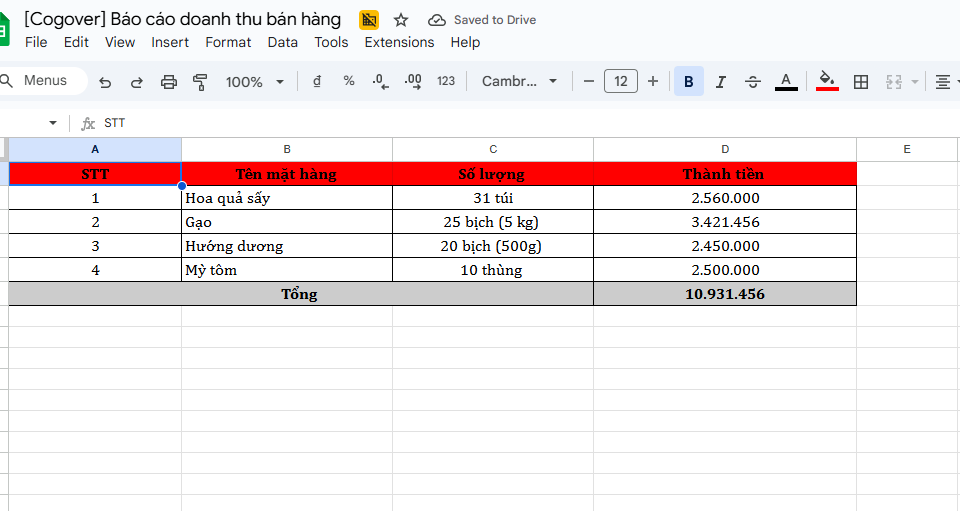The width and height of the screenshot is (960, 511).
Task: Activate the Paint format roller icon
Action: point(200,82)
